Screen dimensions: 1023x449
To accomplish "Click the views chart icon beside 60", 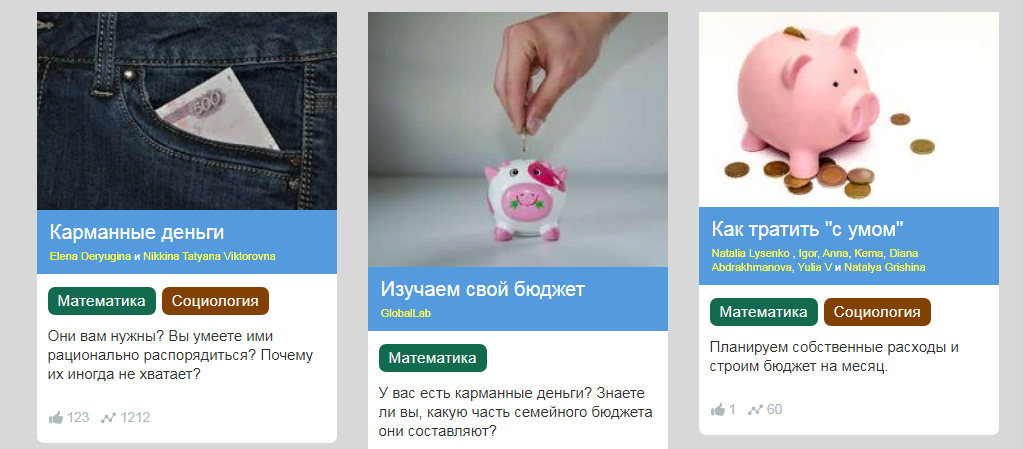I will tap(756, 410).
